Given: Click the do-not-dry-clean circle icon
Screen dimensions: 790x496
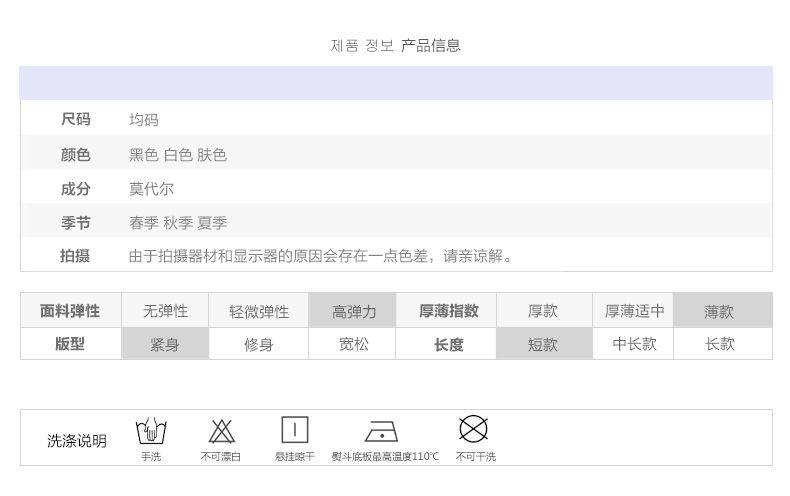Looking at the screenshot, I should (473, 429).
